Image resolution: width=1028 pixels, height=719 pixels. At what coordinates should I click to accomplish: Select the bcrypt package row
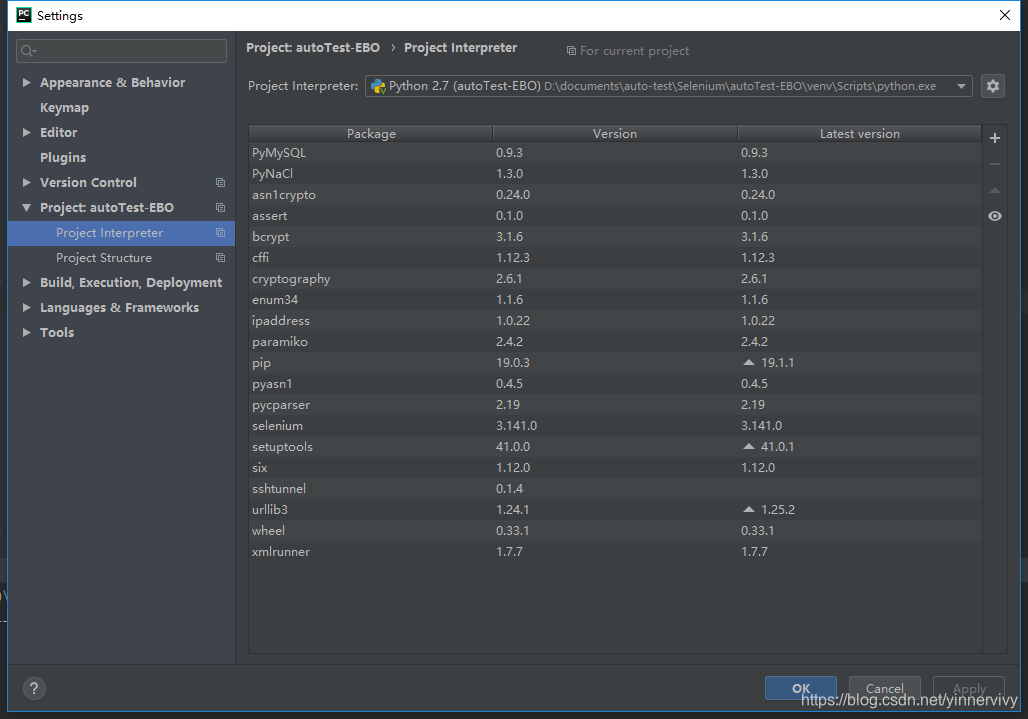(615, 237)
